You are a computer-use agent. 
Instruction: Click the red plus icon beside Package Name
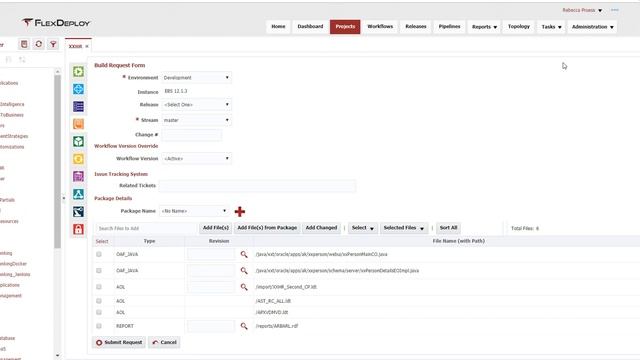coord(240,211)
